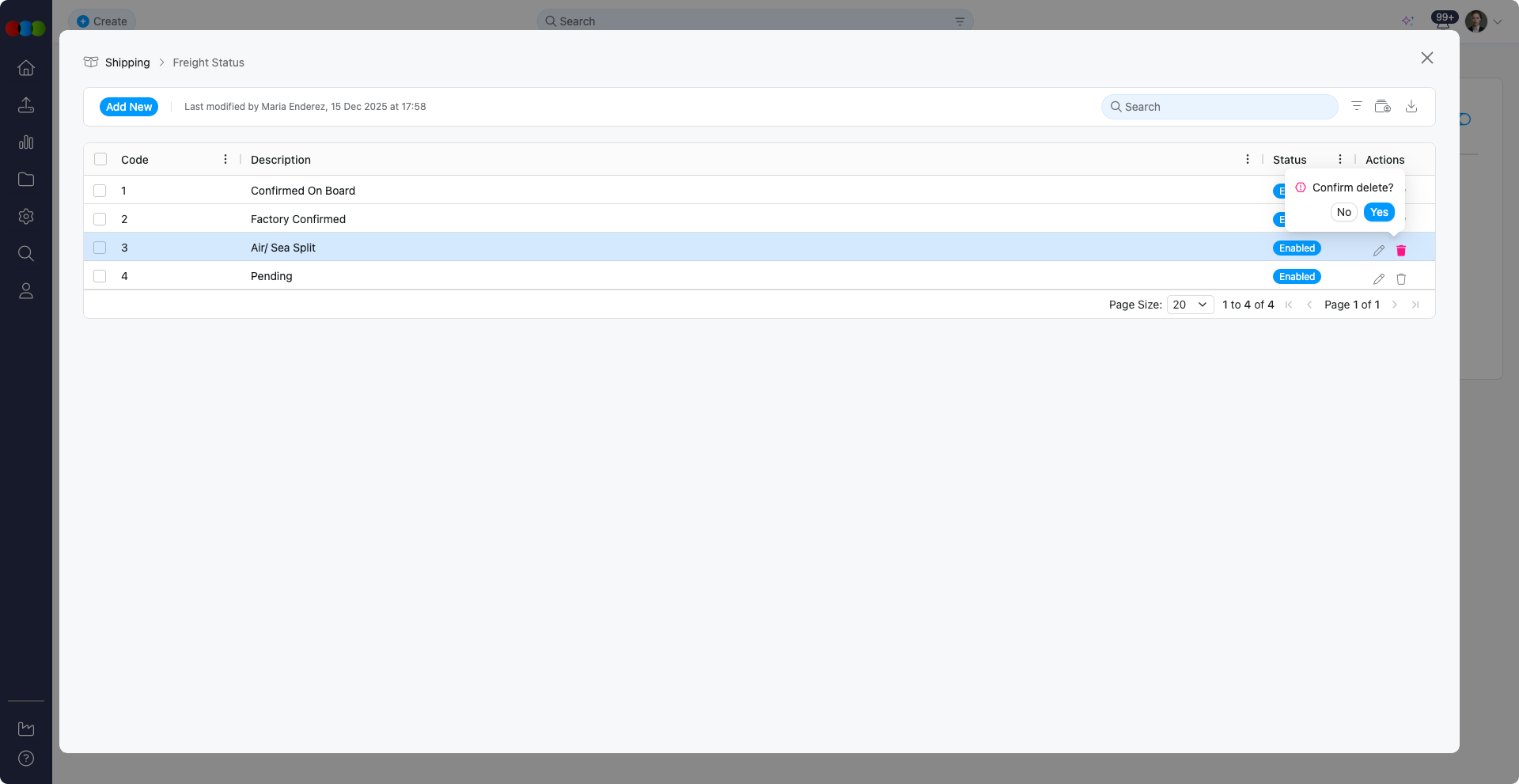Expand the Page Size dropdown

1190,305
